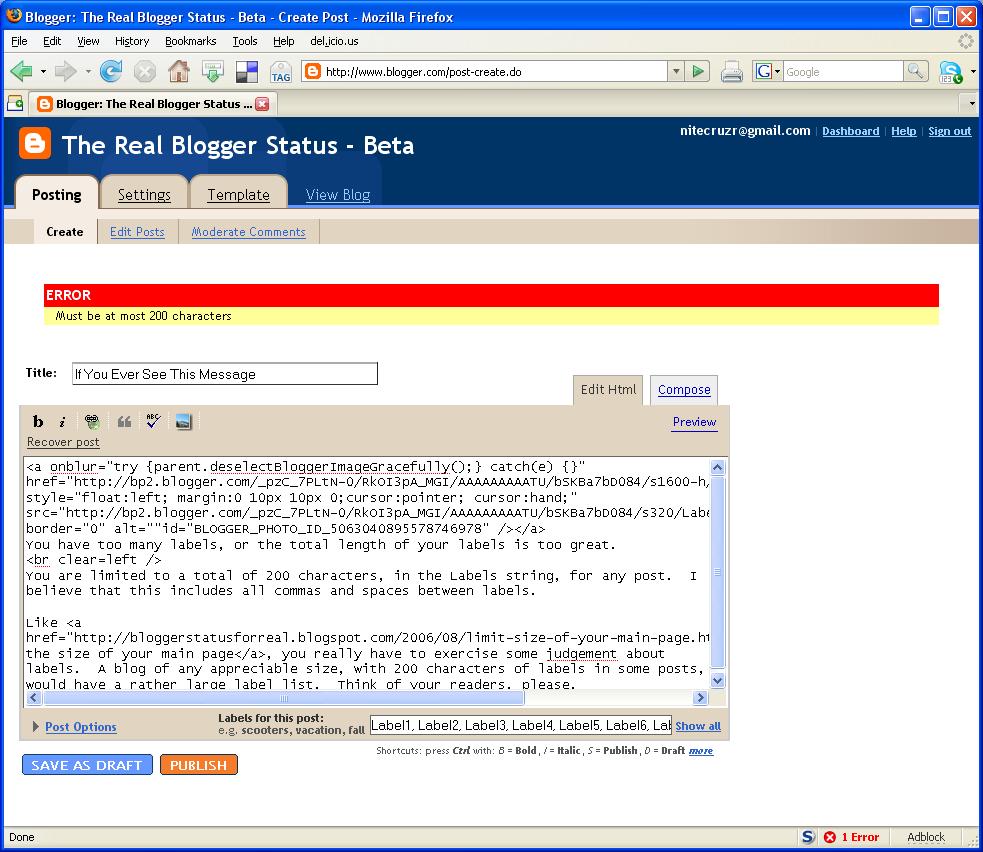Image resolution: width=983 pixels, height=852 pixels.
Task: Click the Skype toolbar icon
Action: point(950,72)
